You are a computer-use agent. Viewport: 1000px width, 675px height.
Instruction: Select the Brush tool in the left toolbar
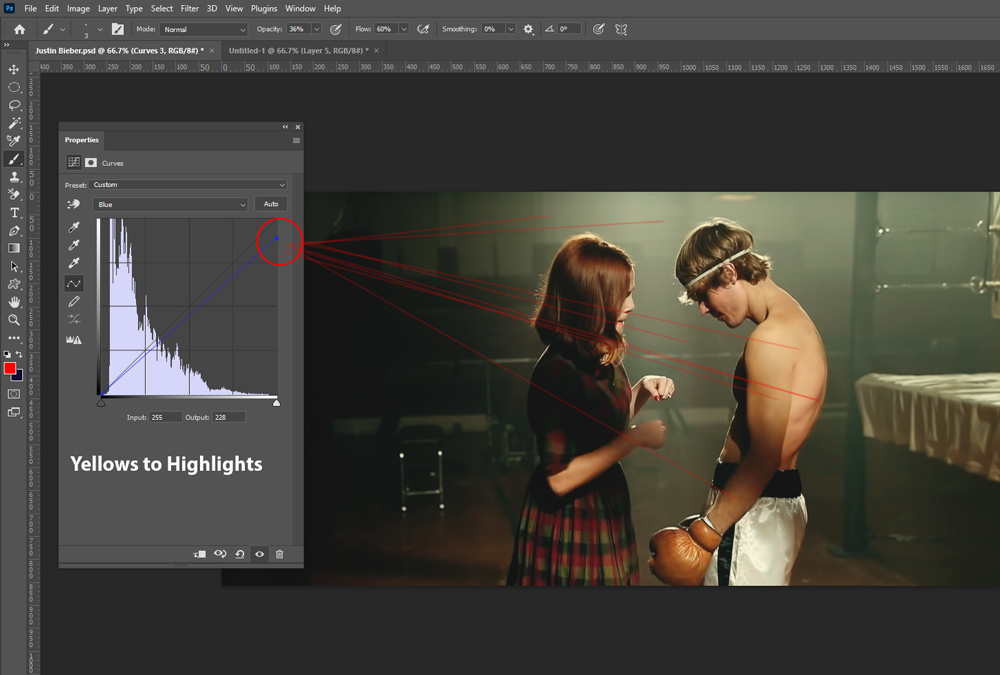14,159
